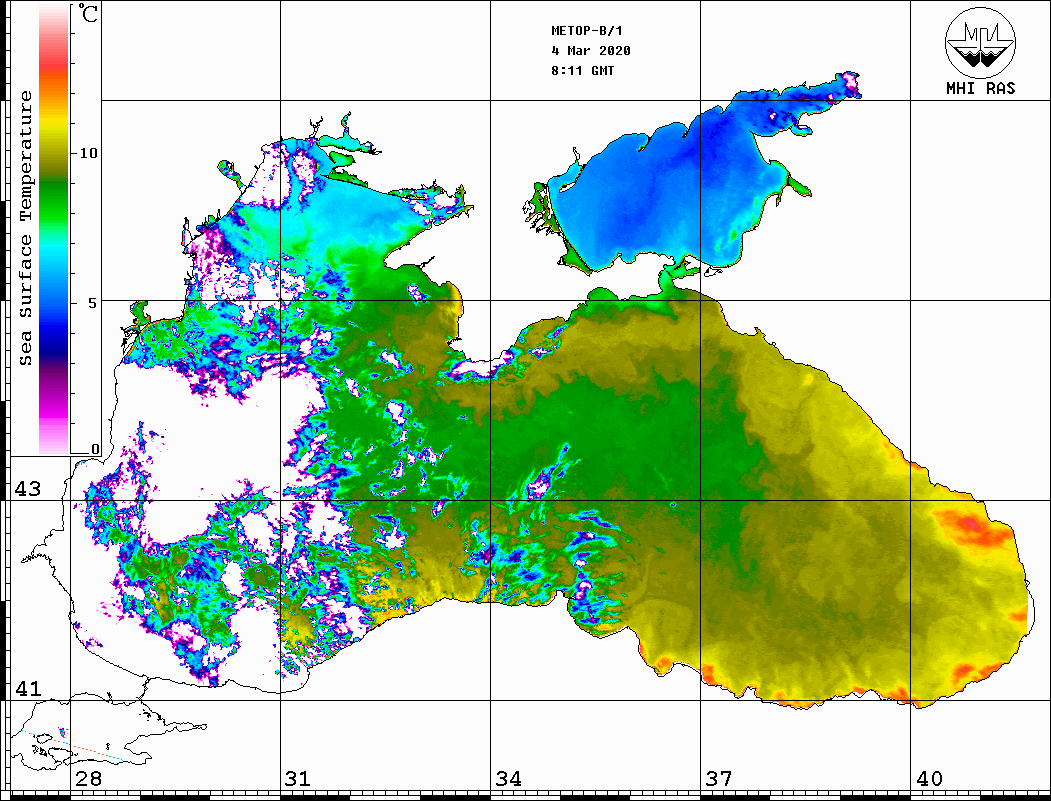
Task: Click the MHI RAS logo emblem
Action: coord(980,42)
